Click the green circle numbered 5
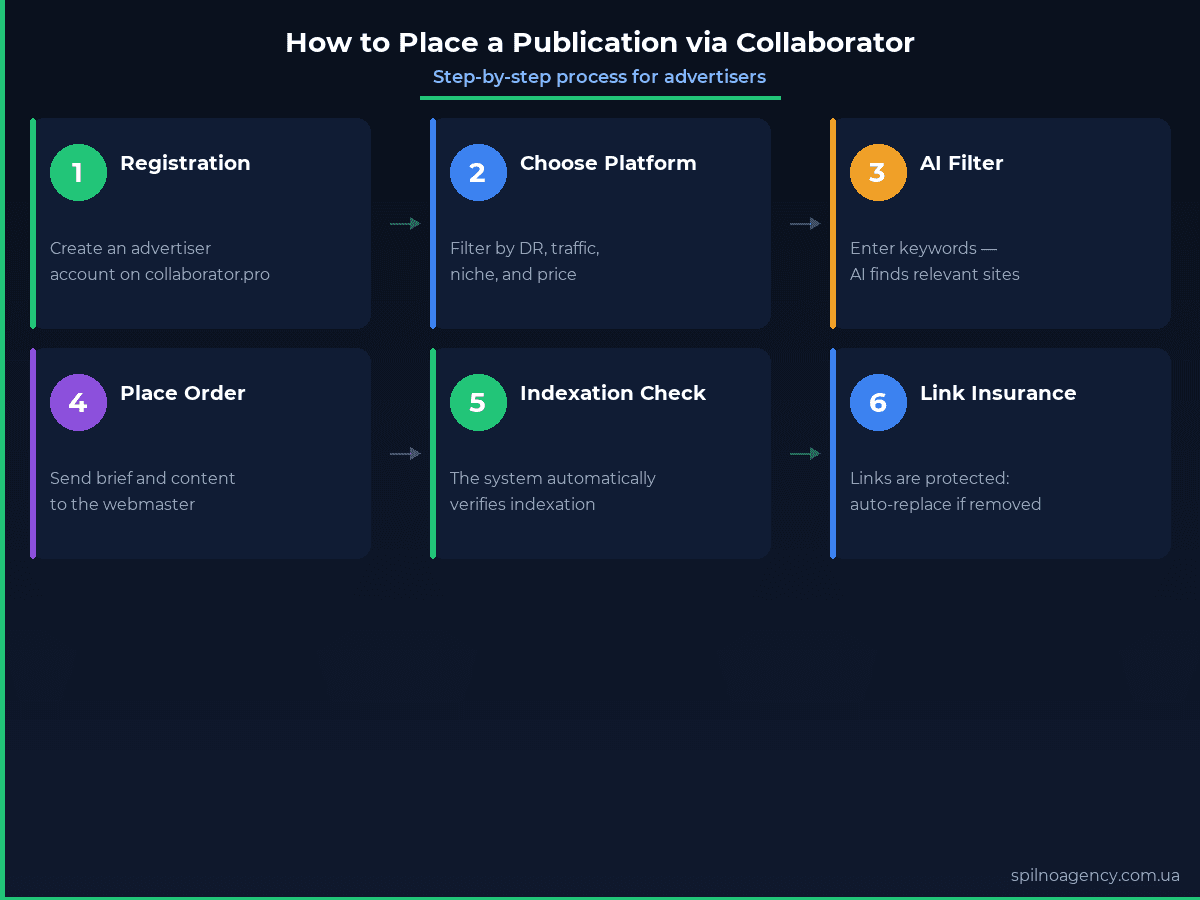1200x900 pixels. [x=478, y=402]
